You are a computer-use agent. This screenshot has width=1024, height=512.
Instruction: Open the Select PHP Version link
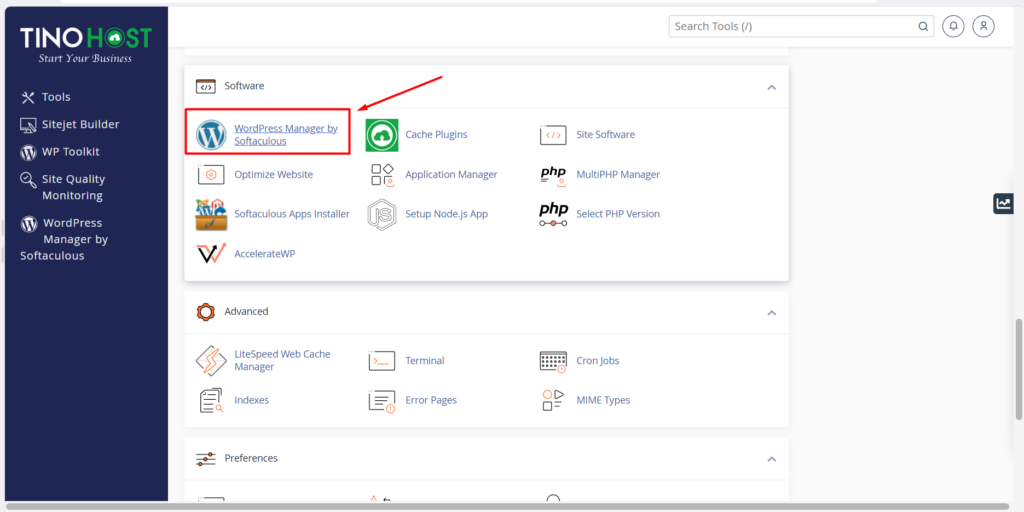[x=618, y=214]
